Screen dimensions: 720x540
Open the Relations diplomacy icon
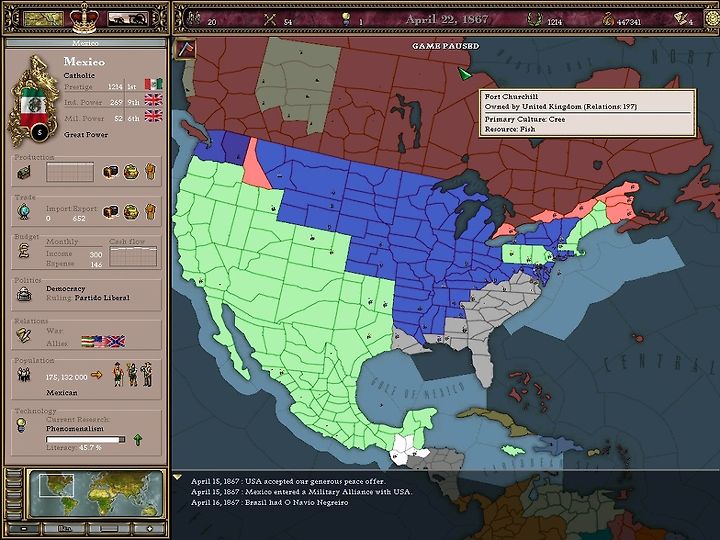(x=23, y=336)
